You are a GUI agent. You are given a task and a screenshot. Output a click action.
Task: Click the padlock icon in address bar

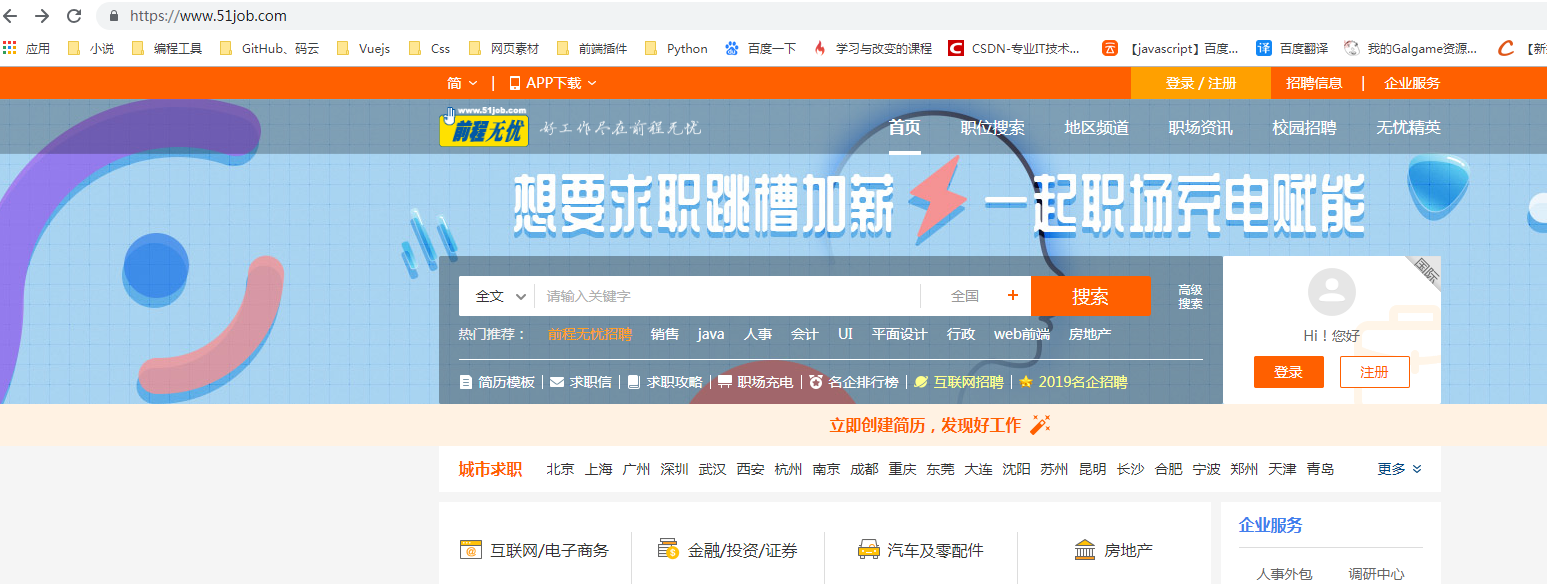113,16
